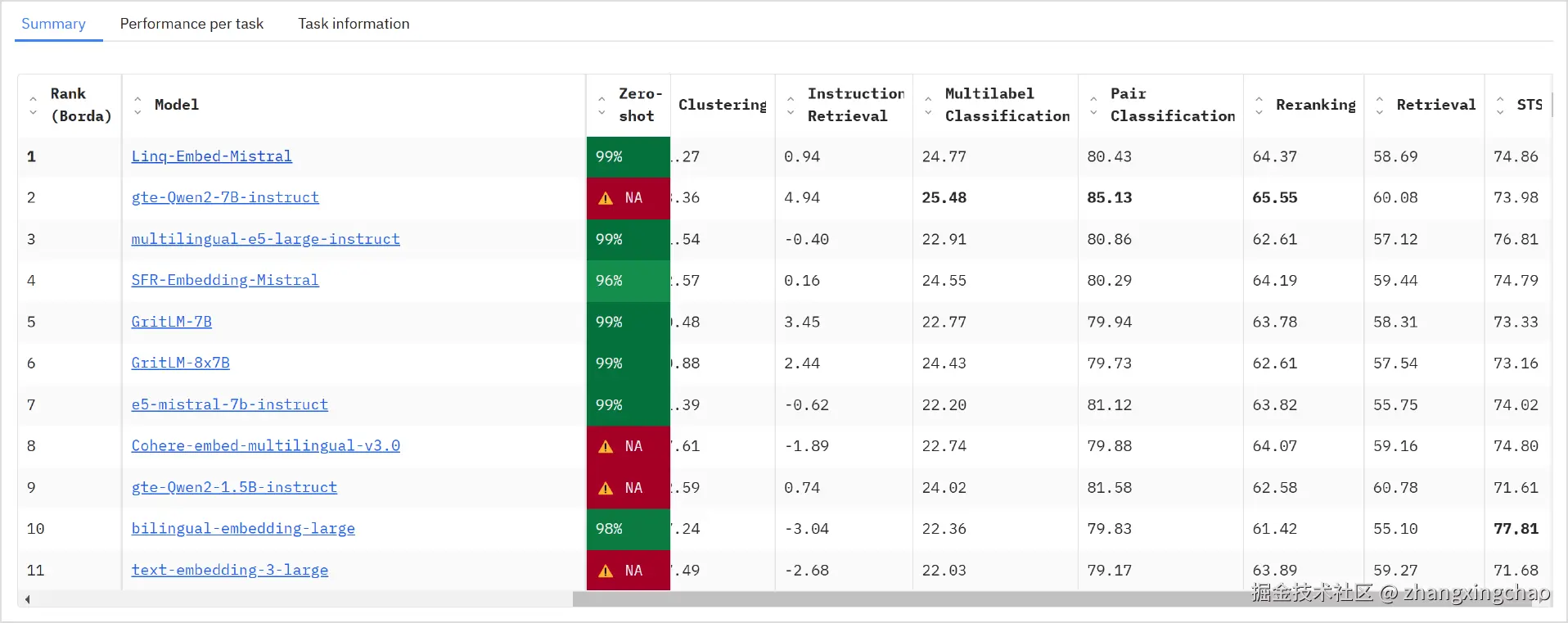Sort by the STS column

tap(1500, 105)
